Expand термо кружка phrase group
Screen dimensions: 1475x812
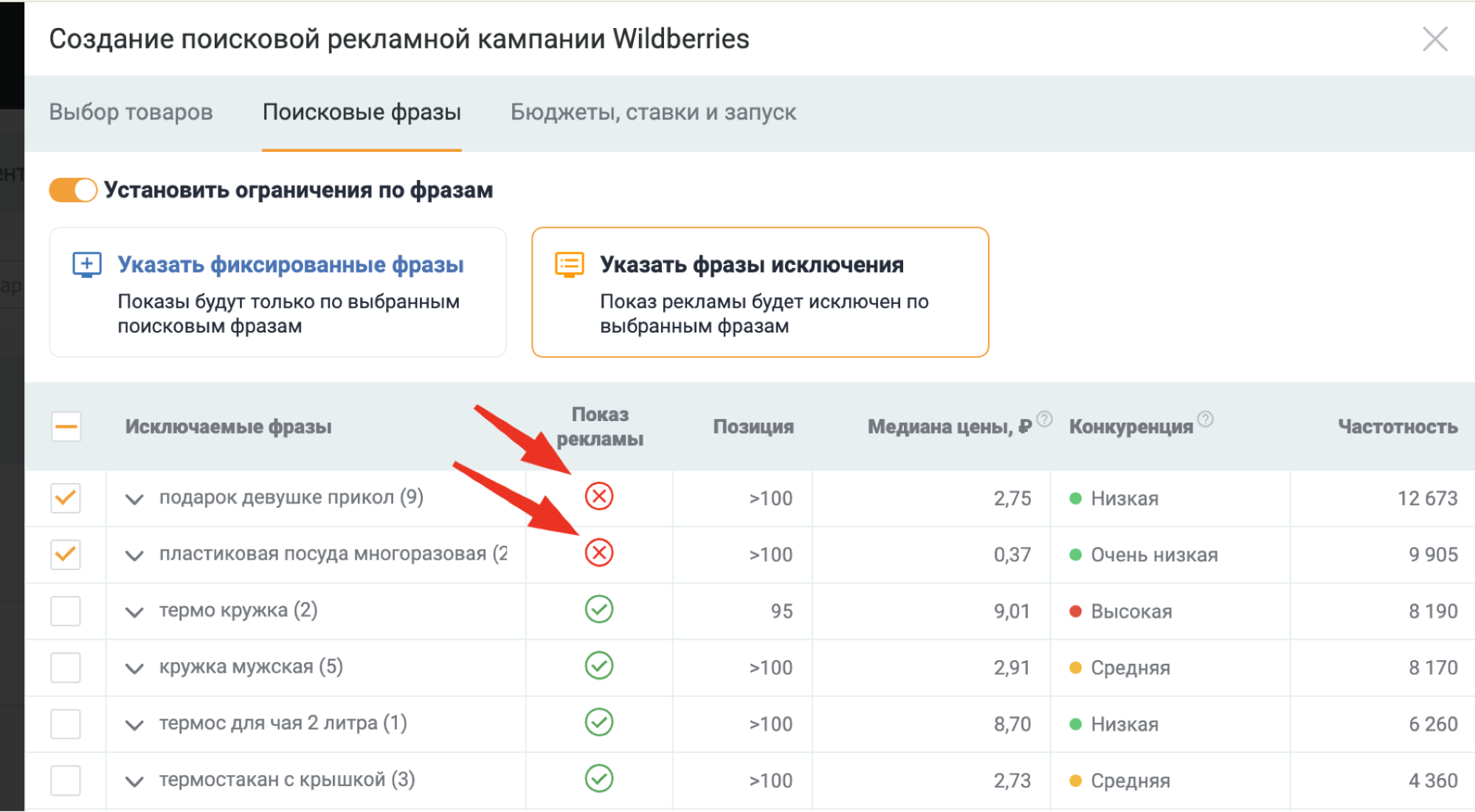coord(134,612)
